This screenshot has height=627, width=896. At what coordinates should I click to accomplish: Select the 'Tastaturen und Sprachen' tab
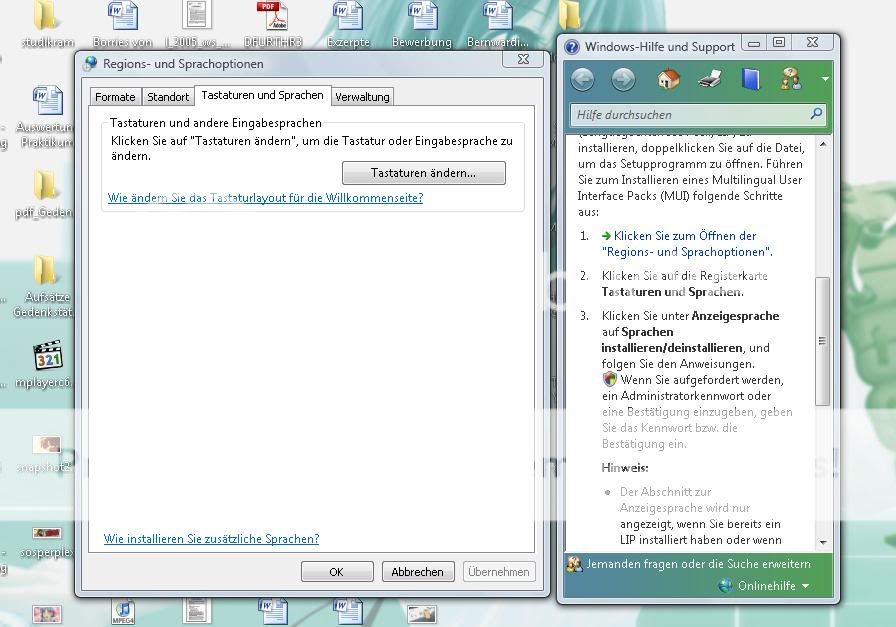(262, 95)
